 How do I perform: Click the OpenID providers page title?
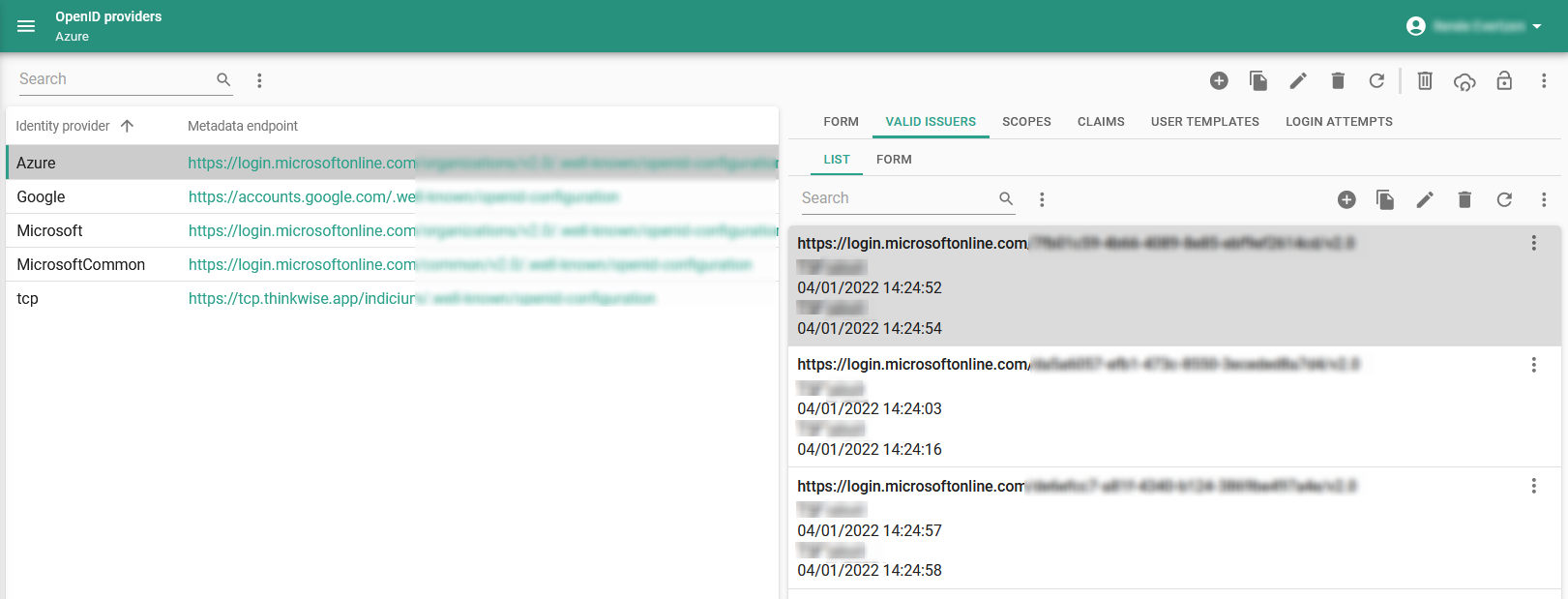[108, 16]
